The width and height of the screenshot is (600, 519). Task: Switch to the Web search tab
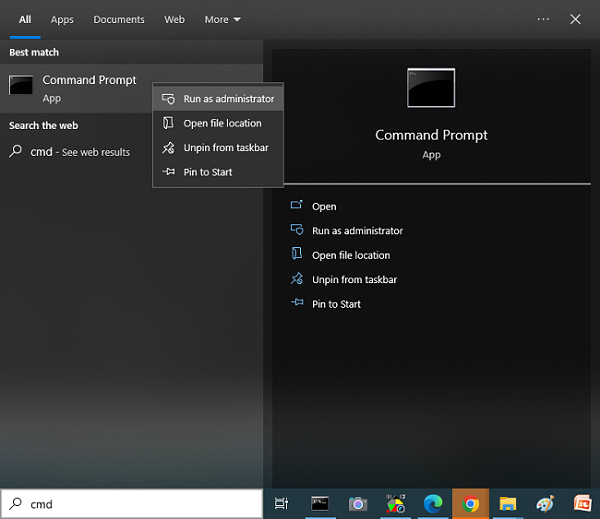click(174, 19)
